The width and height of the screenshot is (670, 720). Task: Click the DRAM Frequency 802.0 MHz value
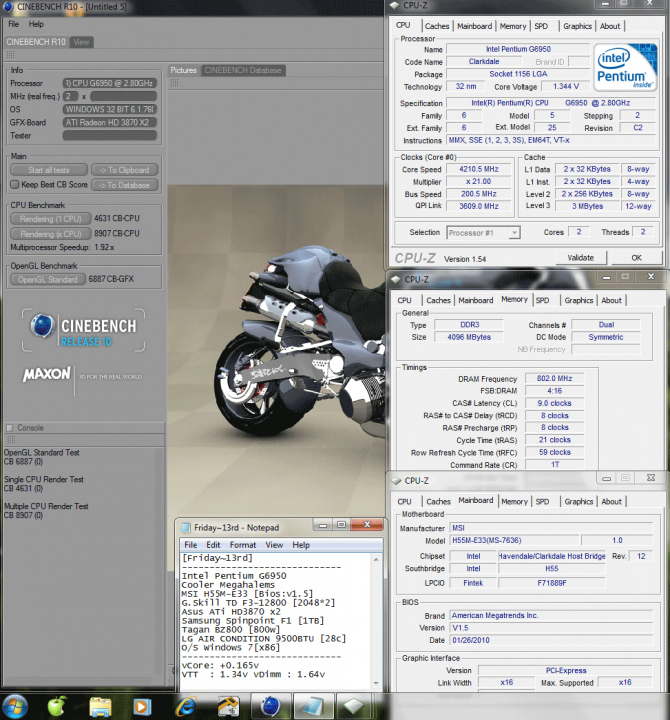pyautogui.click(x=555, y=378)
